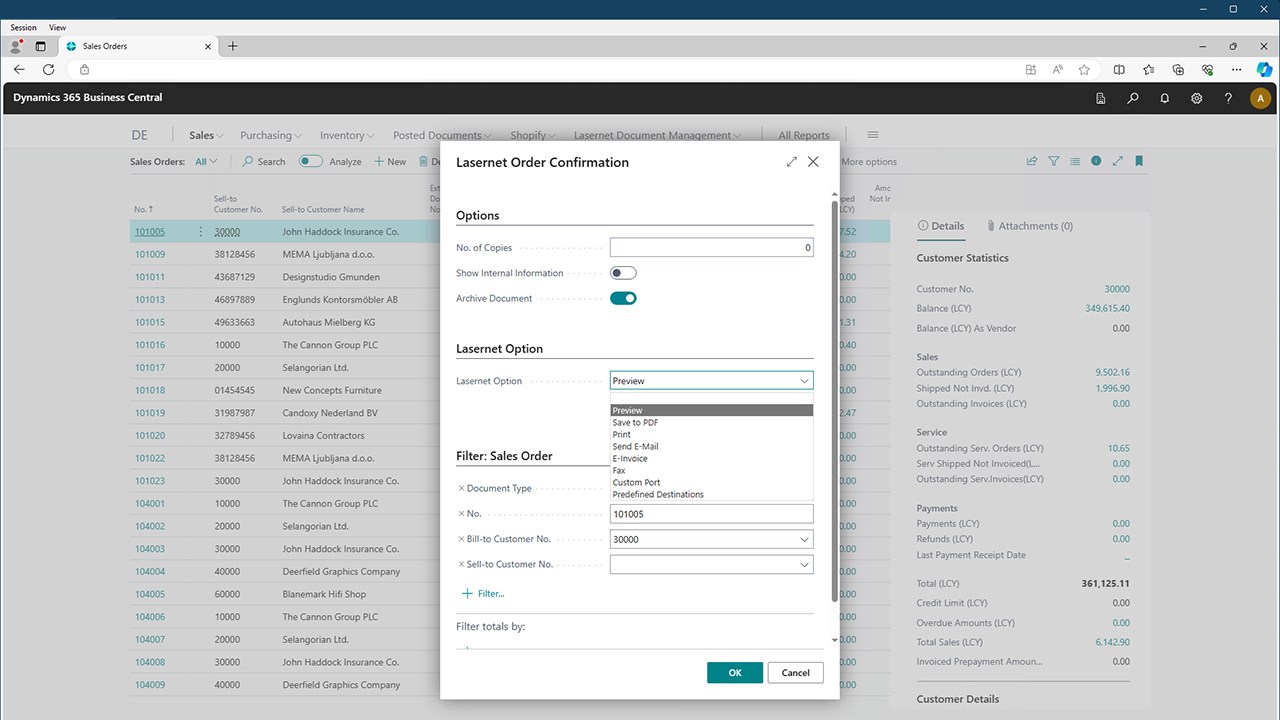Toggle Show Internal Information switch
1280x720 pixels.
click(x=623, y=273)
